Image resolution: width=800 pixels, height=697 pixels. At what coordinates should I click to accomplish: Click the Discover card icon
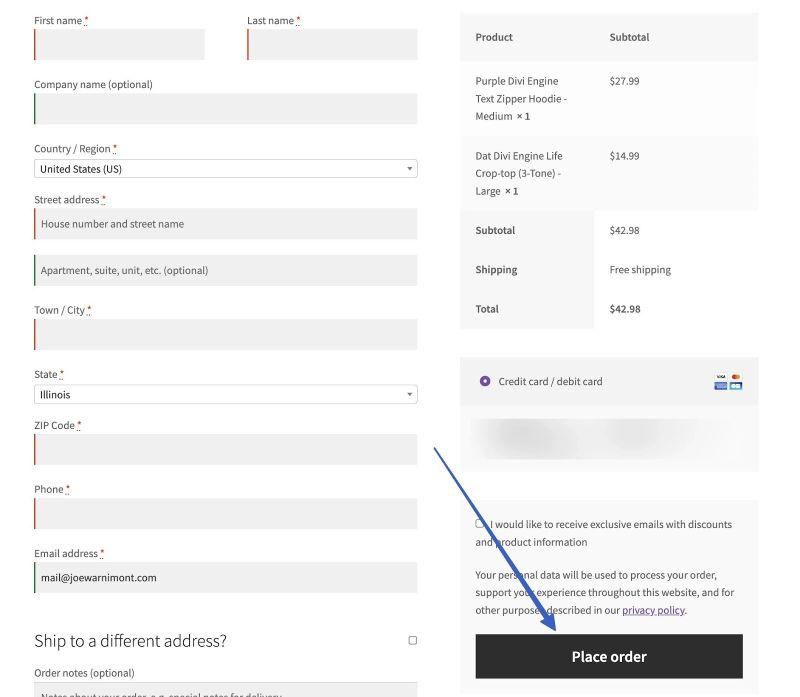[x=736, y=386]
